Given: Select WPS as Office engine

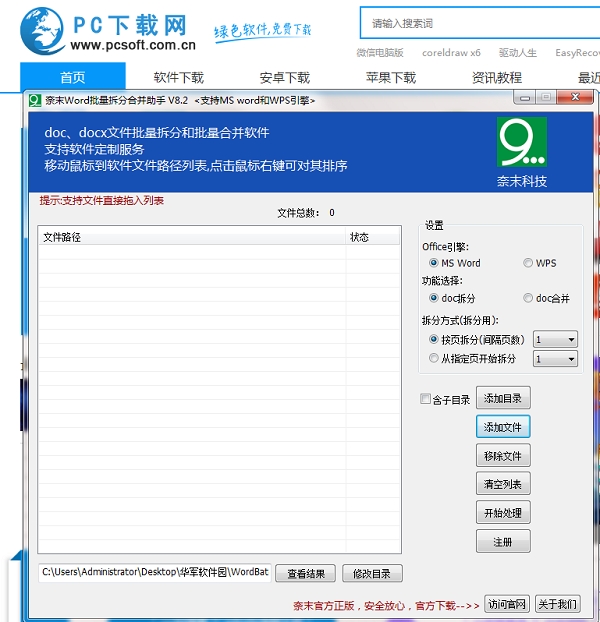Looking at the screenshot, I should coord(540,263).
